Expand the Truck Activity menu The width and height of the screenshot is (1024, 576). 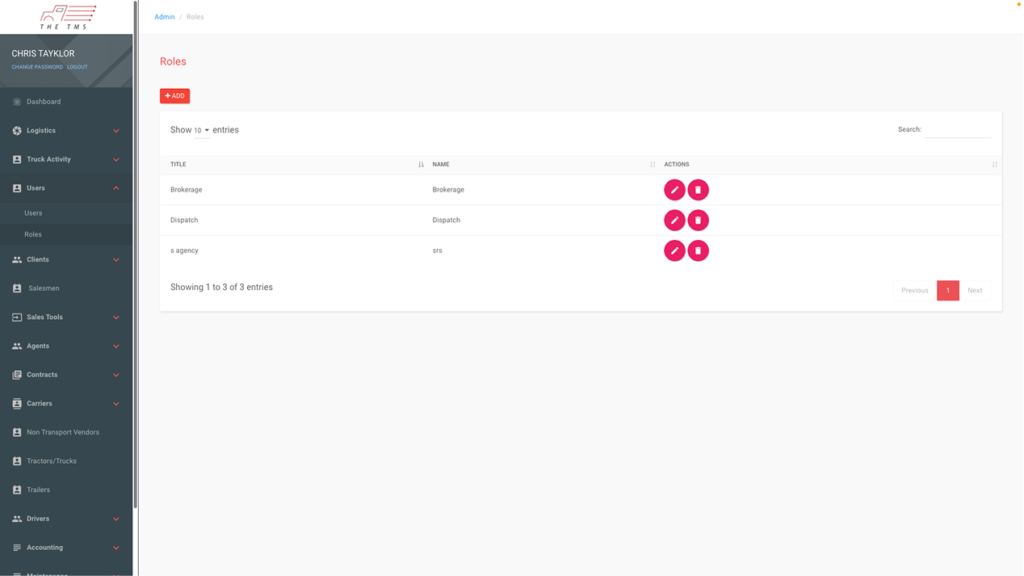click(66, 160)
